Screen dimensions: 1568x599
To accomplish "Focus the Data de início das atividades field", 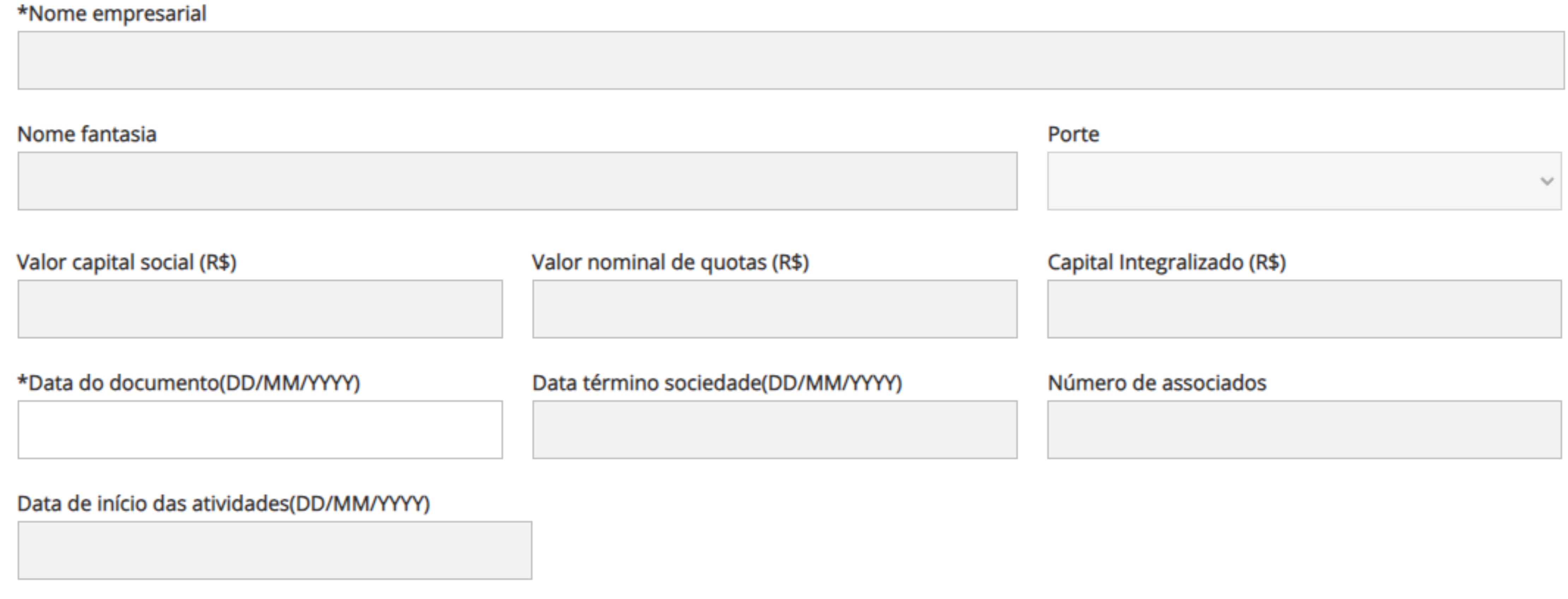I will [275, 550].
